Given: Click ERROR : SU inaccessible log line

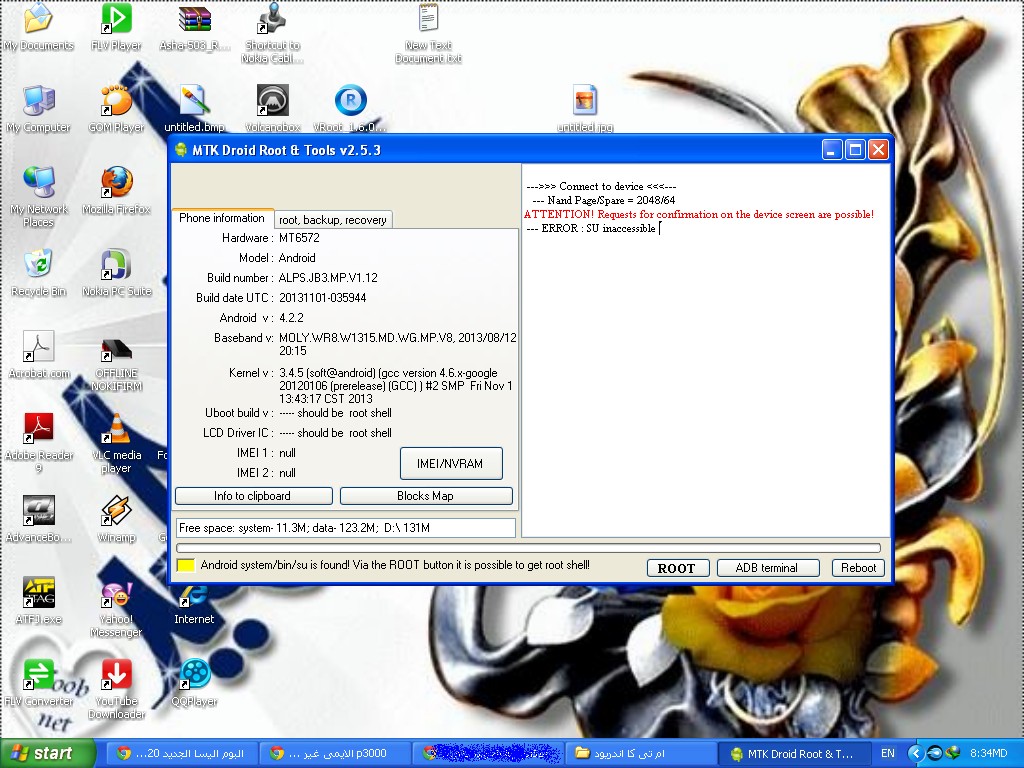Looking at the screenshot, I should tap(591, 228).
